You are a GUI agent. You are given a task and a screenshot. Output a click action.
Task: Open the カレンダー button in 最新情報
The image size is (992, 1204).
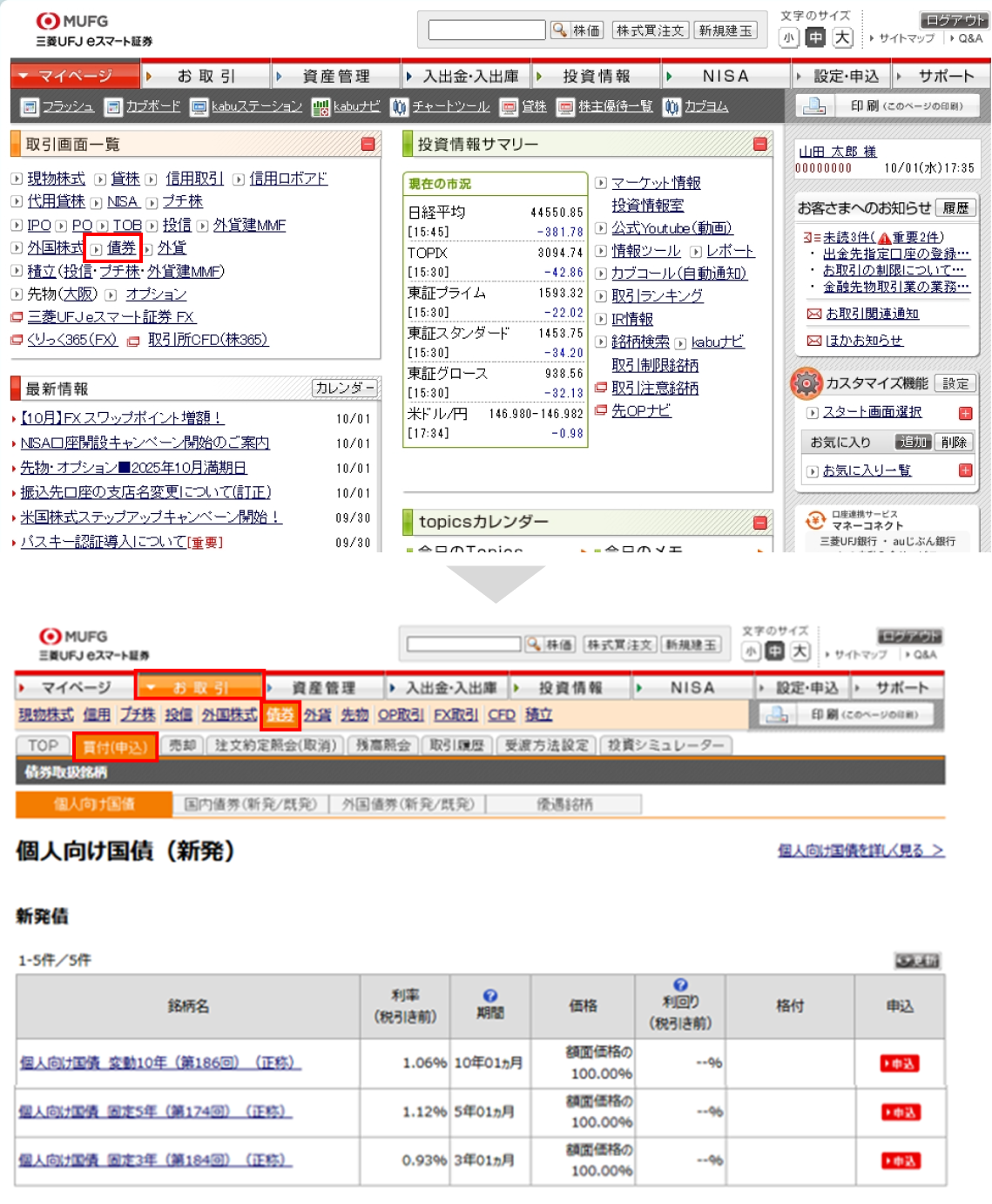coord(344,389)
